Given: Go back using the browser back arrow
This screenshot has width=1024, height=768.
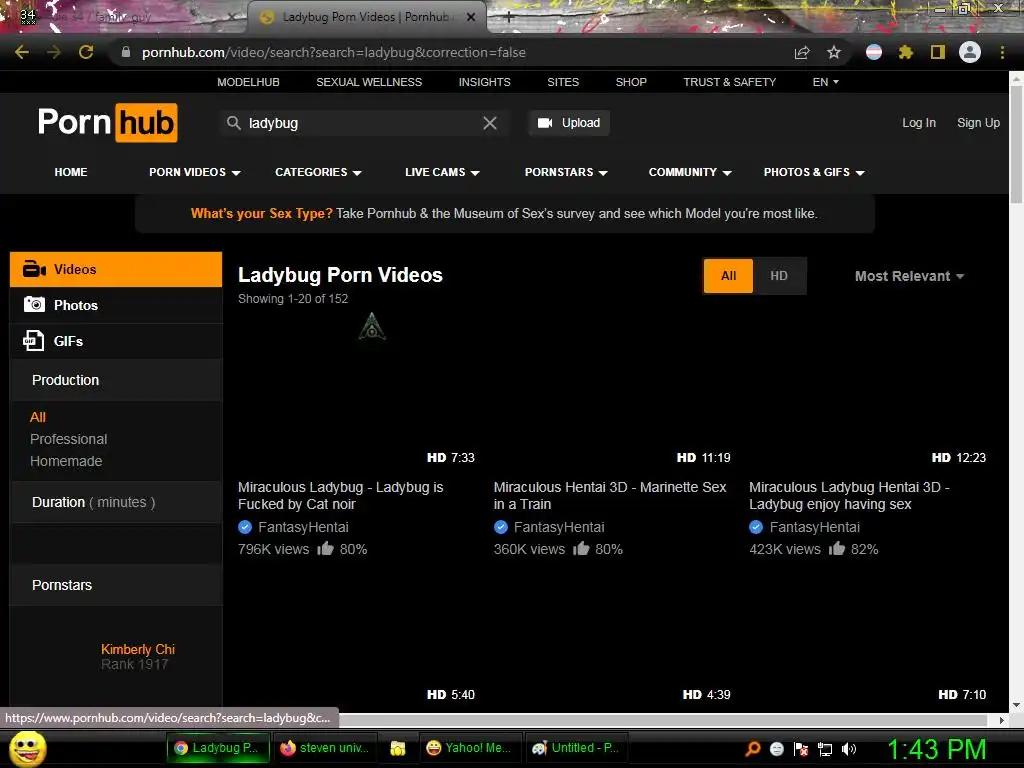Looking at the screenshot, I should (22, 52).
